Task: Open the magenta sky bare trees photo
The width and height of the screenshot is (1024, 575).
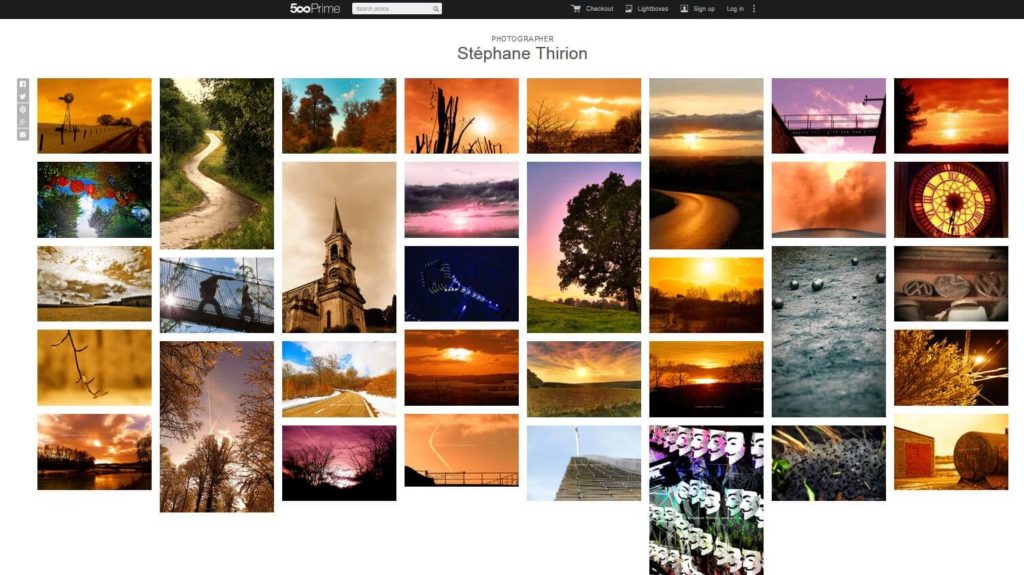Action: [x=339, y=463]
